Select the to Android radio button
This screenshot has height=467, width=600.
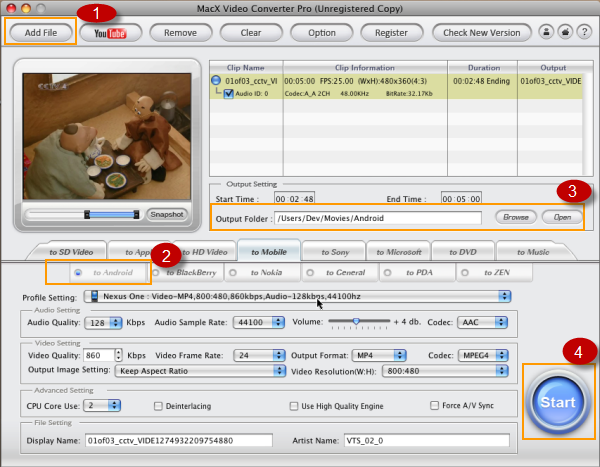coord(78,273)
